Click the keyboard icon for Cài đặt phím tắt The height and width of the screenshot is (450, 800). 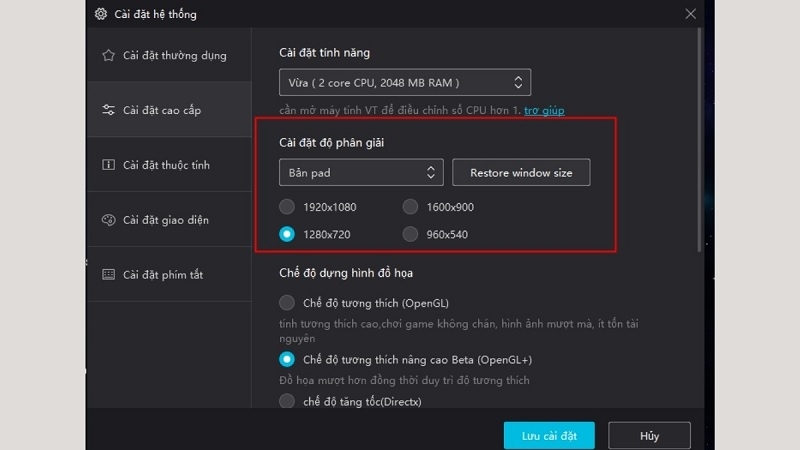108,274
